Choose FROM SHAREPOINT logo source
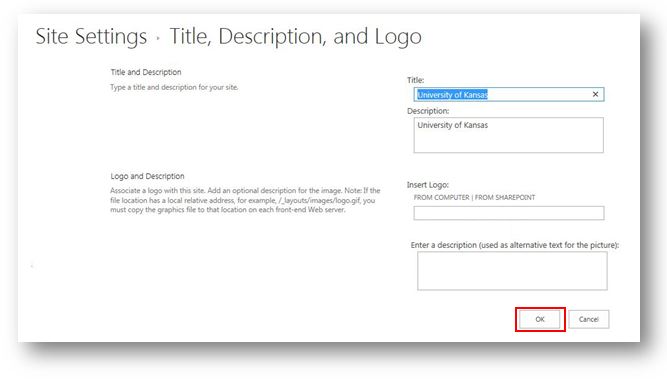Image resolution: width=667 pixels, height=381 pixels. click(x=505, y=197)
